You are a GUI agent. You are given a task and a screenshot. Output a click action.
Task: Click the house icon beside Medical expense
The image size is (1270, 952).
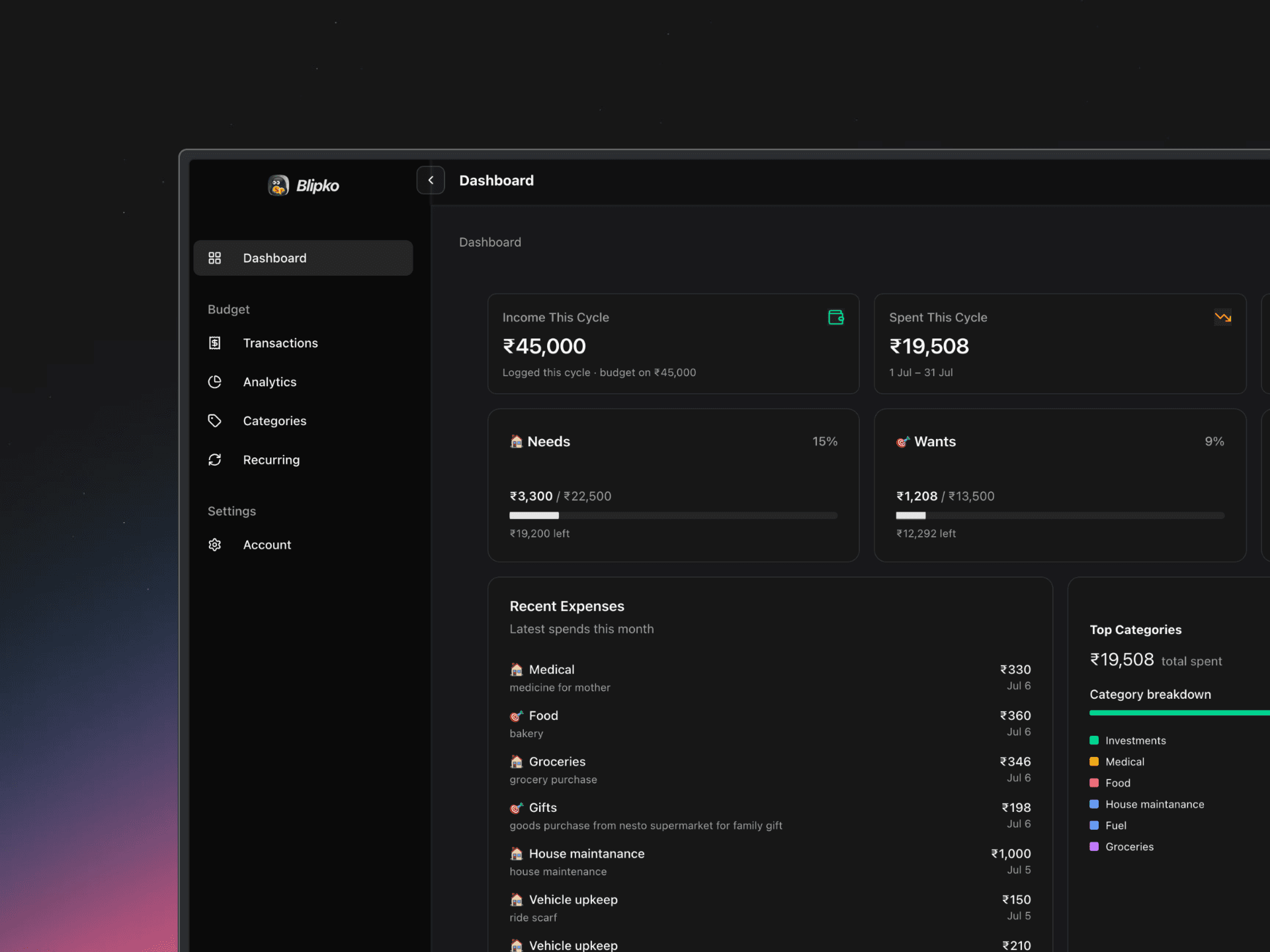pos(517,670)
